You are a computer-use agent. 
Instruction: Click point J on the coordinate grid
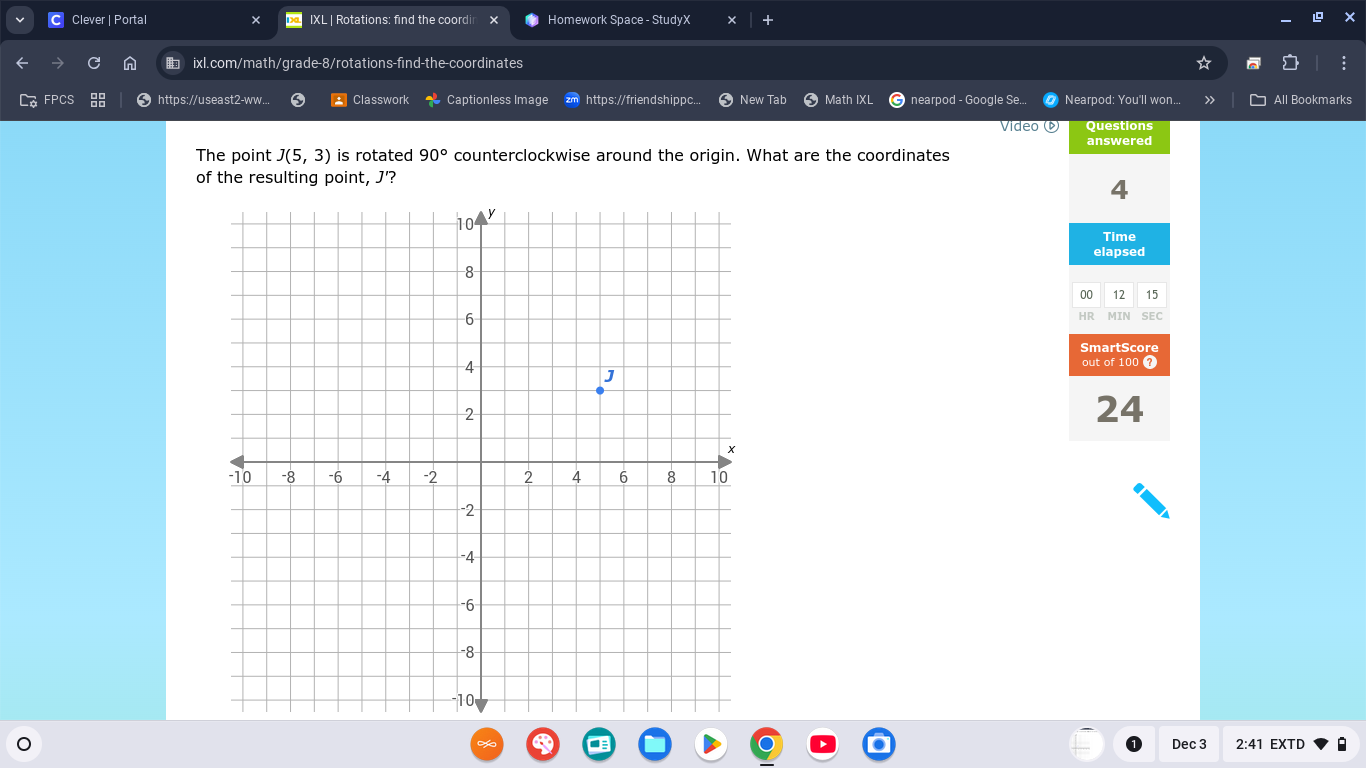coord(600,390)
